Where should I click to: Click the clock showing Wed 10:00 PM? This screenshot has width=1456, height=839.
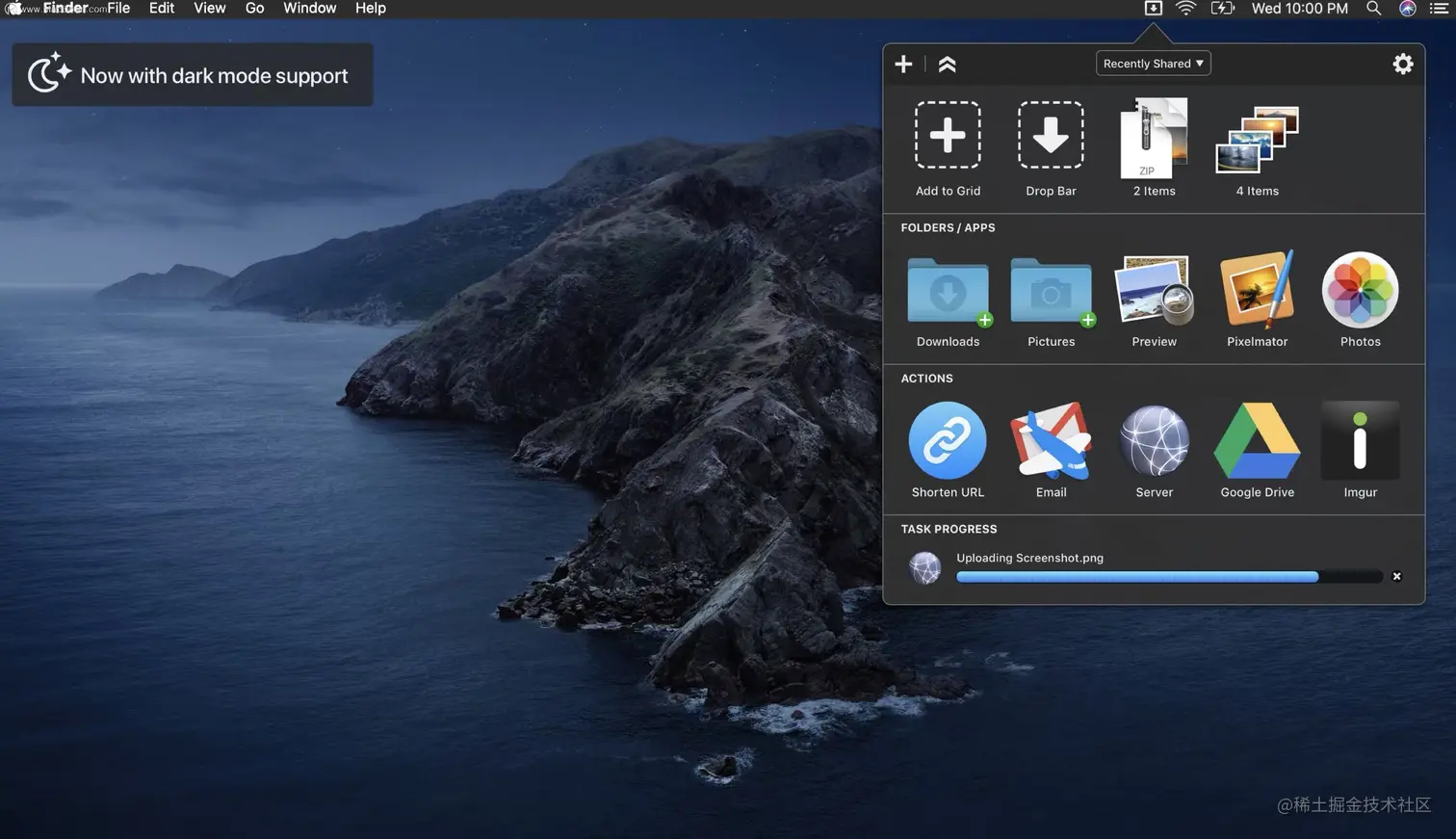pos(1299,9)
